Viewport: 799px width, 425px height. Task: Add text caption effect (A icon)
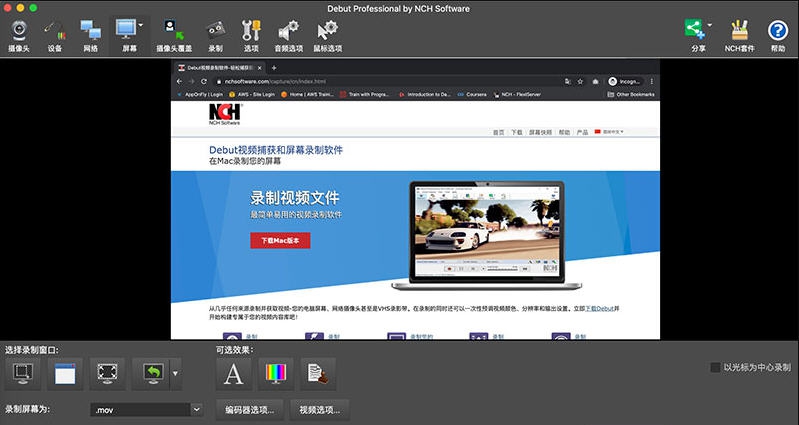pos(233,375)
